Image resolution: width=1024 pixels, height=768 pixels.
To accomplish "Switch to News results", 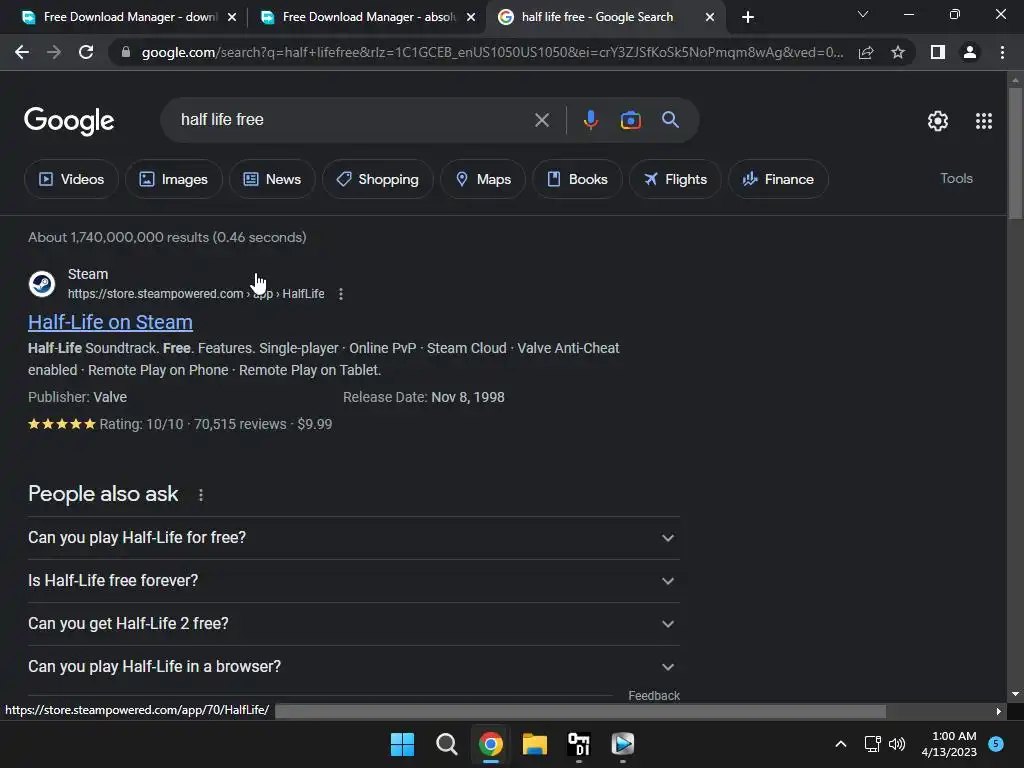I will coord(272,179).
